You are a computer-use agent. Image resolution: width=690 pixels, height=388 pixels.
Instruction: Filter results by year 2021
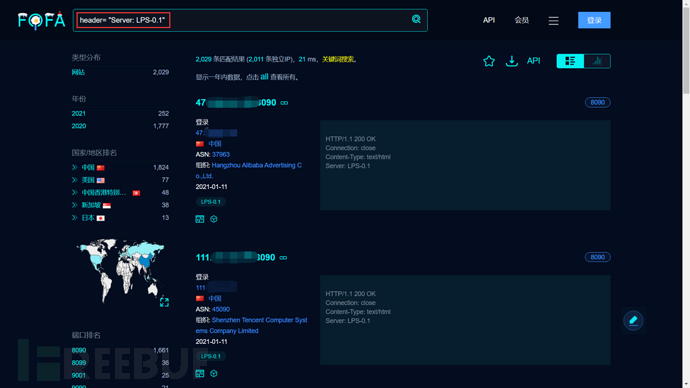point(78,113)
